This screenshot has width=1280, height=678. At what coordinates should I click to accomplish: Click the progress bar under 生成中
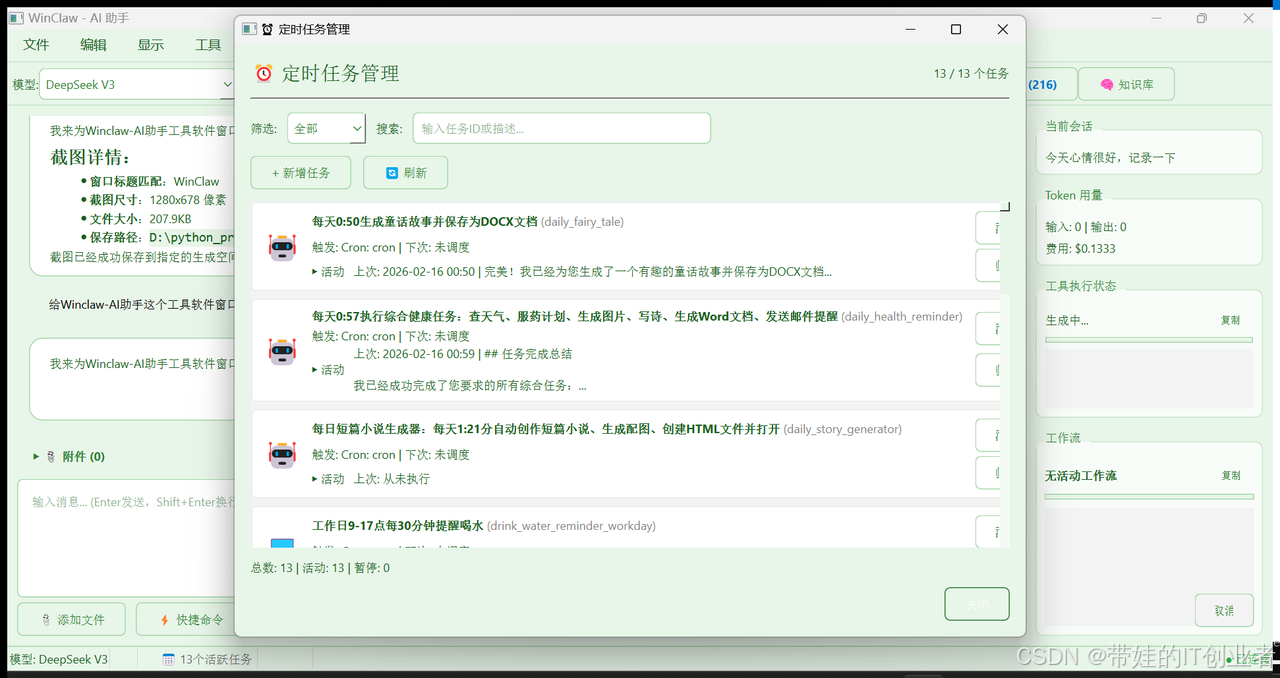click(1149, 340)
